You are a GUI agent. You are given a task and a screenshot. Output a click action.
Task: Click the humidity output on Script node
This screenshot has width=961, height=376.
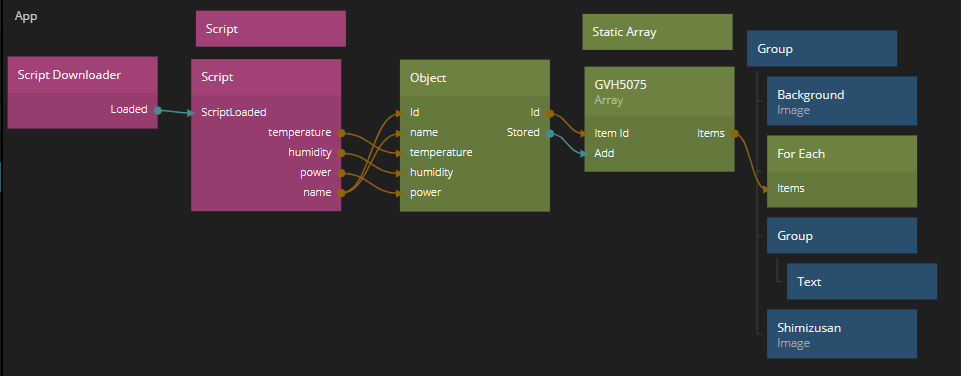[x=341, y=153]
